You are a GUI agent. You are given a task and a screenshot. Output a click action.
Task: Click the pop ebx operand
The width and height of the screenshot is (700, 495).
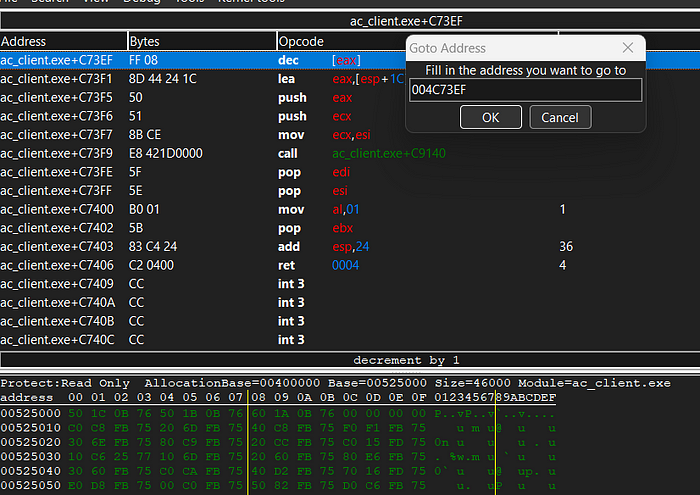point(343,228)
